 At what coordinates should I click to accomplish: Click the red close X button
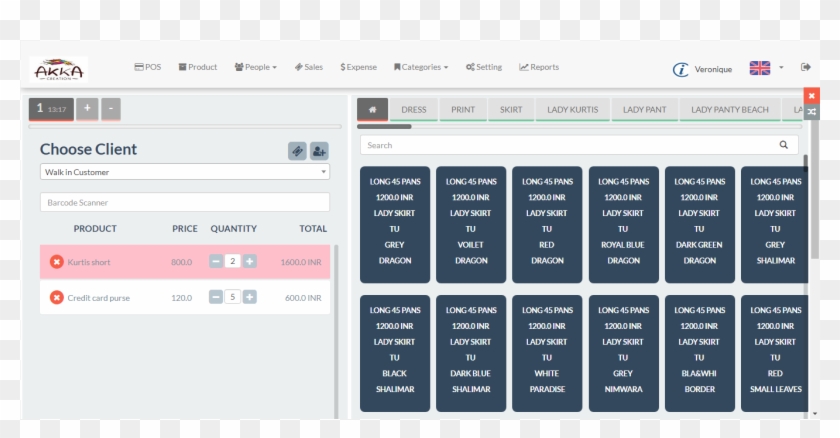(x=812, y=96)
